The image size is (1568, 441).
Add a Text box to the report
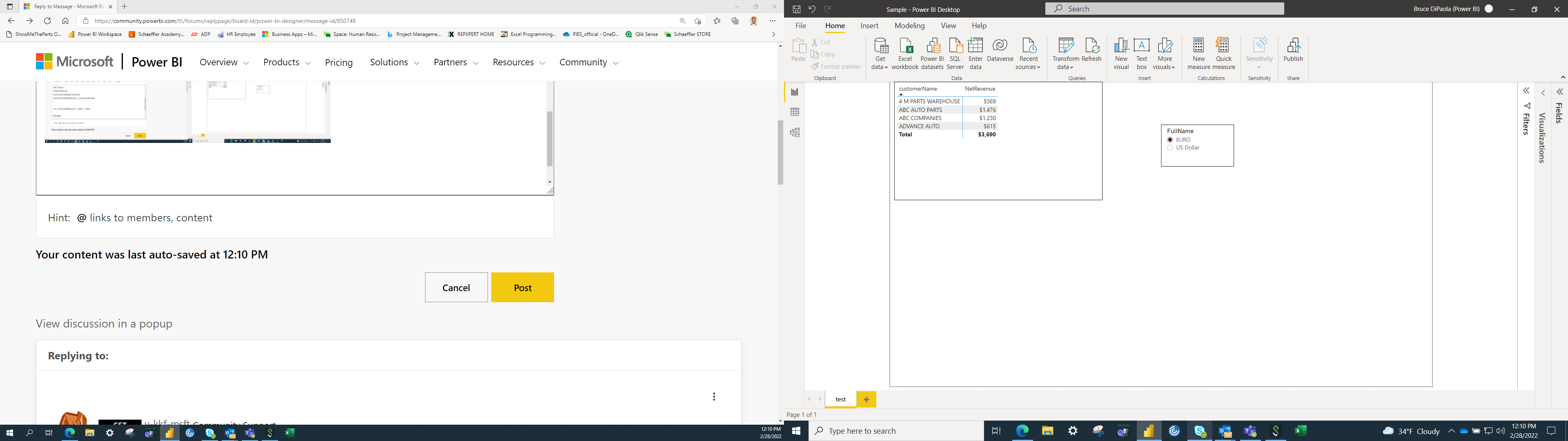pos(1142,53)
